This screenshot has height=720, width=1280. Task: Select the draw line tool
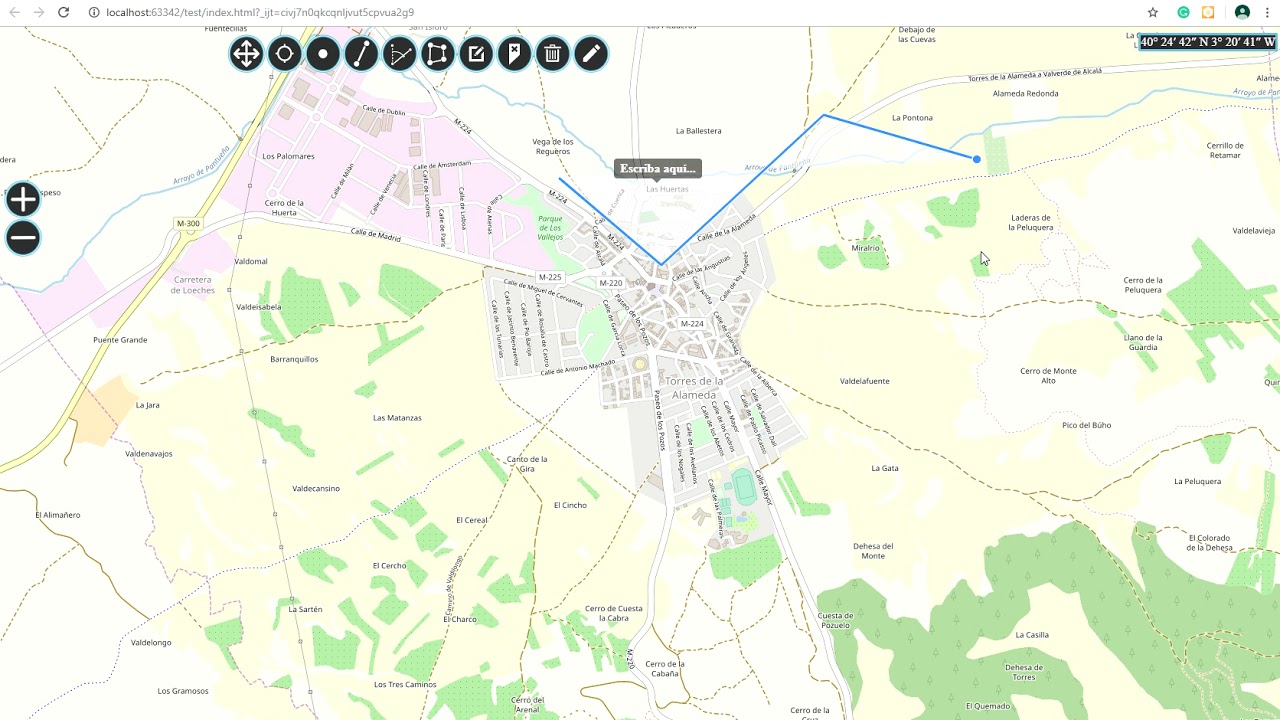[x=361, y=53]
